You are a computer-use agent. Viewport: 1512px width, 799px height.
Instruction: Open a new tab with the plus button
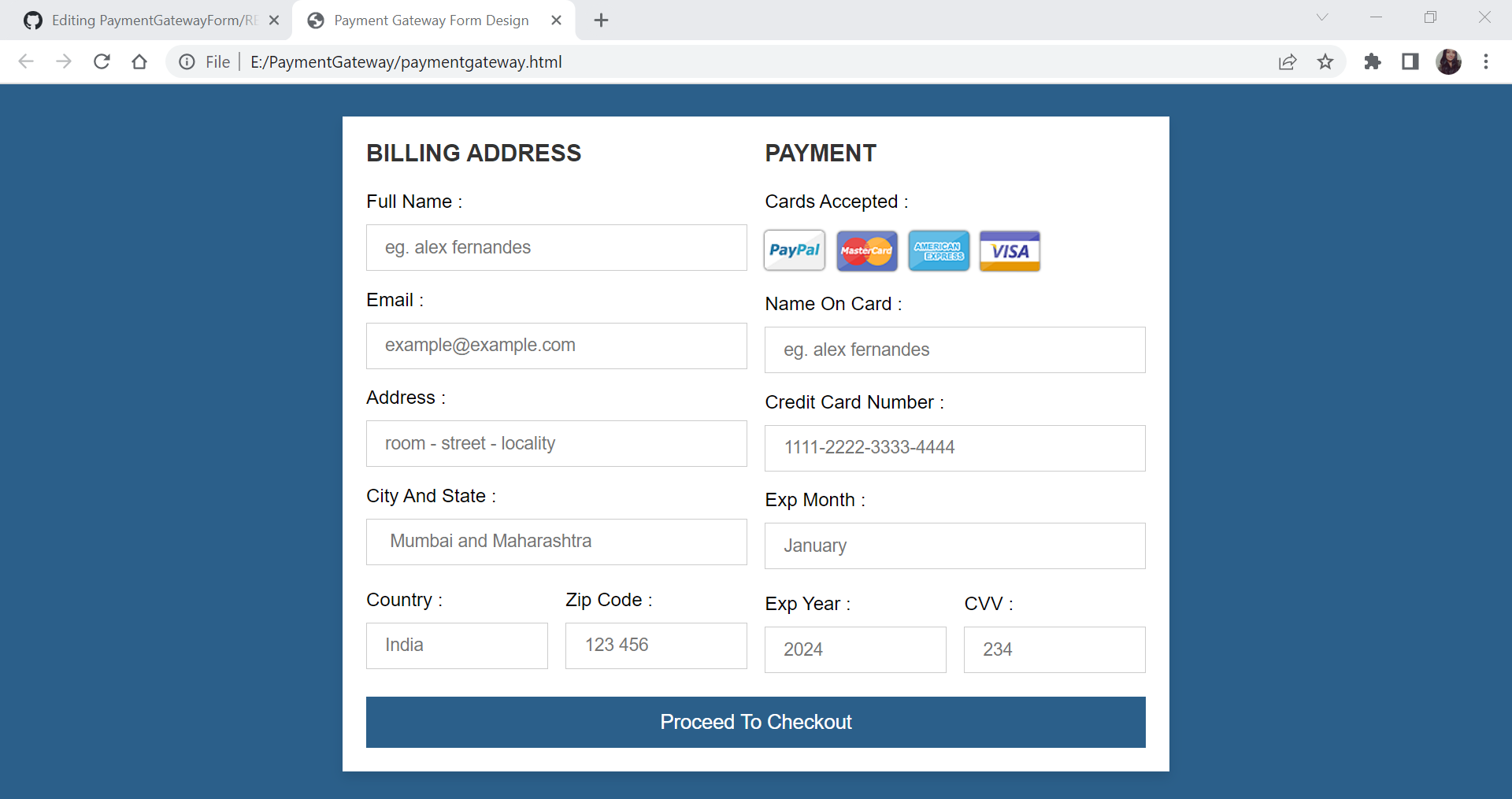point(601,20)
